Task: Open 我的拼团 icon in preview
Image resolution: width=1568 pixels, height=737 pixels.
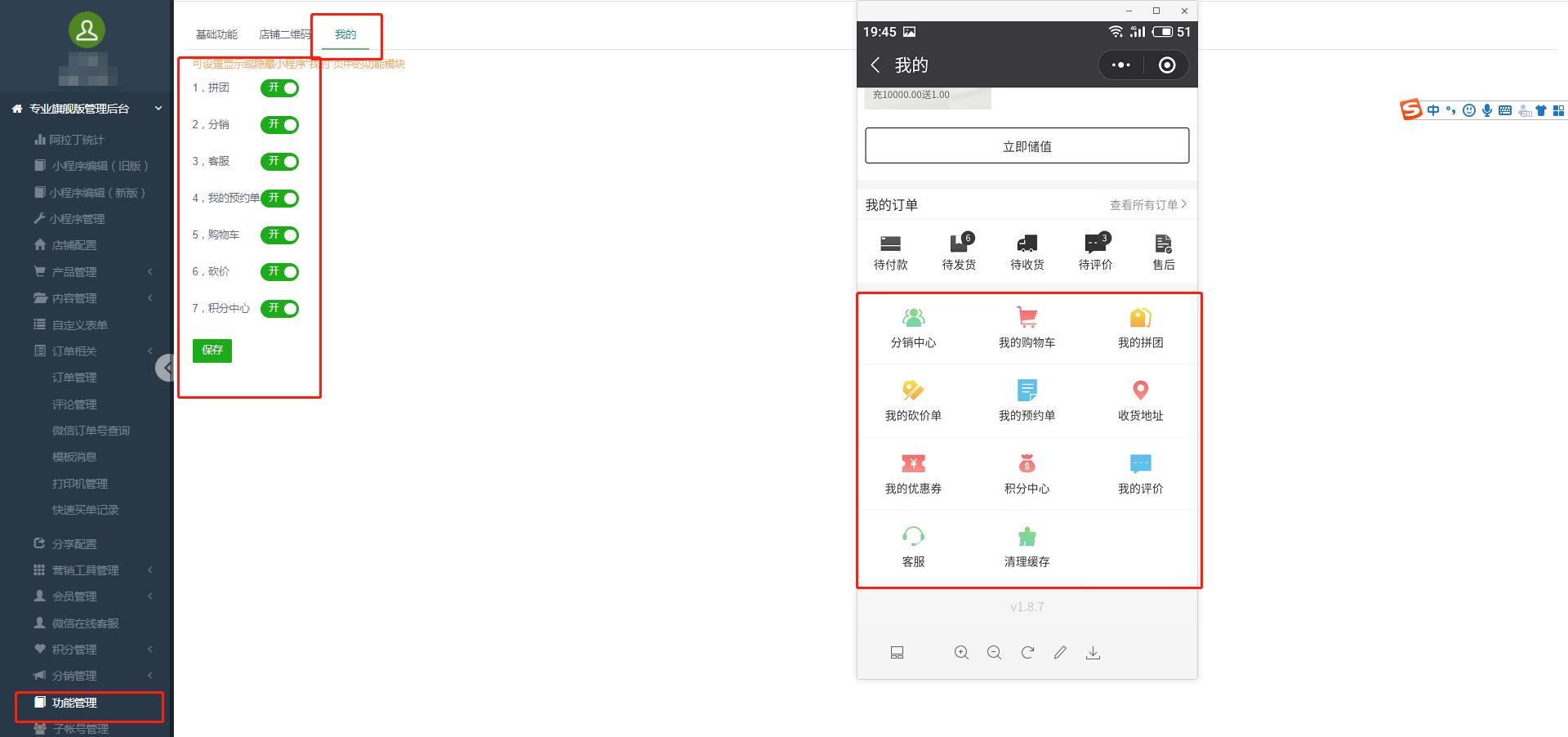Action: coord(1140,318)
